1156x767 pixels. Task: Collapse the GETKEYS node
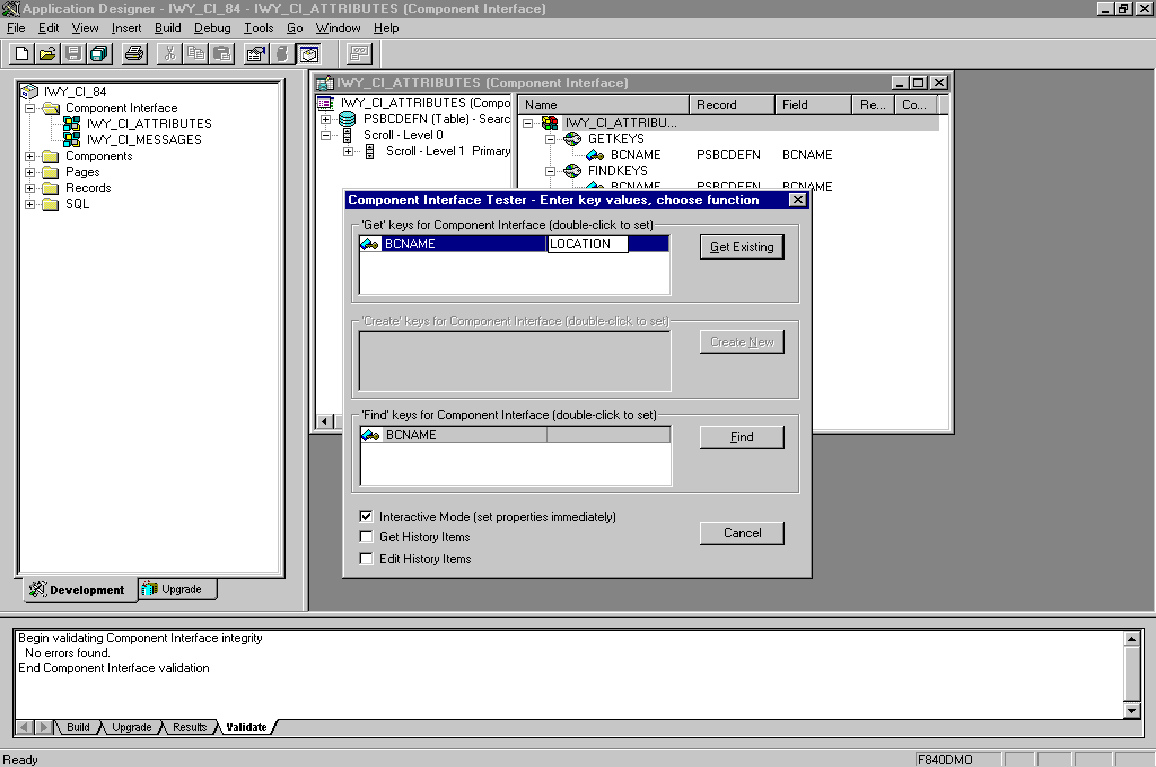pyautogui.click(x=550, y=139)
